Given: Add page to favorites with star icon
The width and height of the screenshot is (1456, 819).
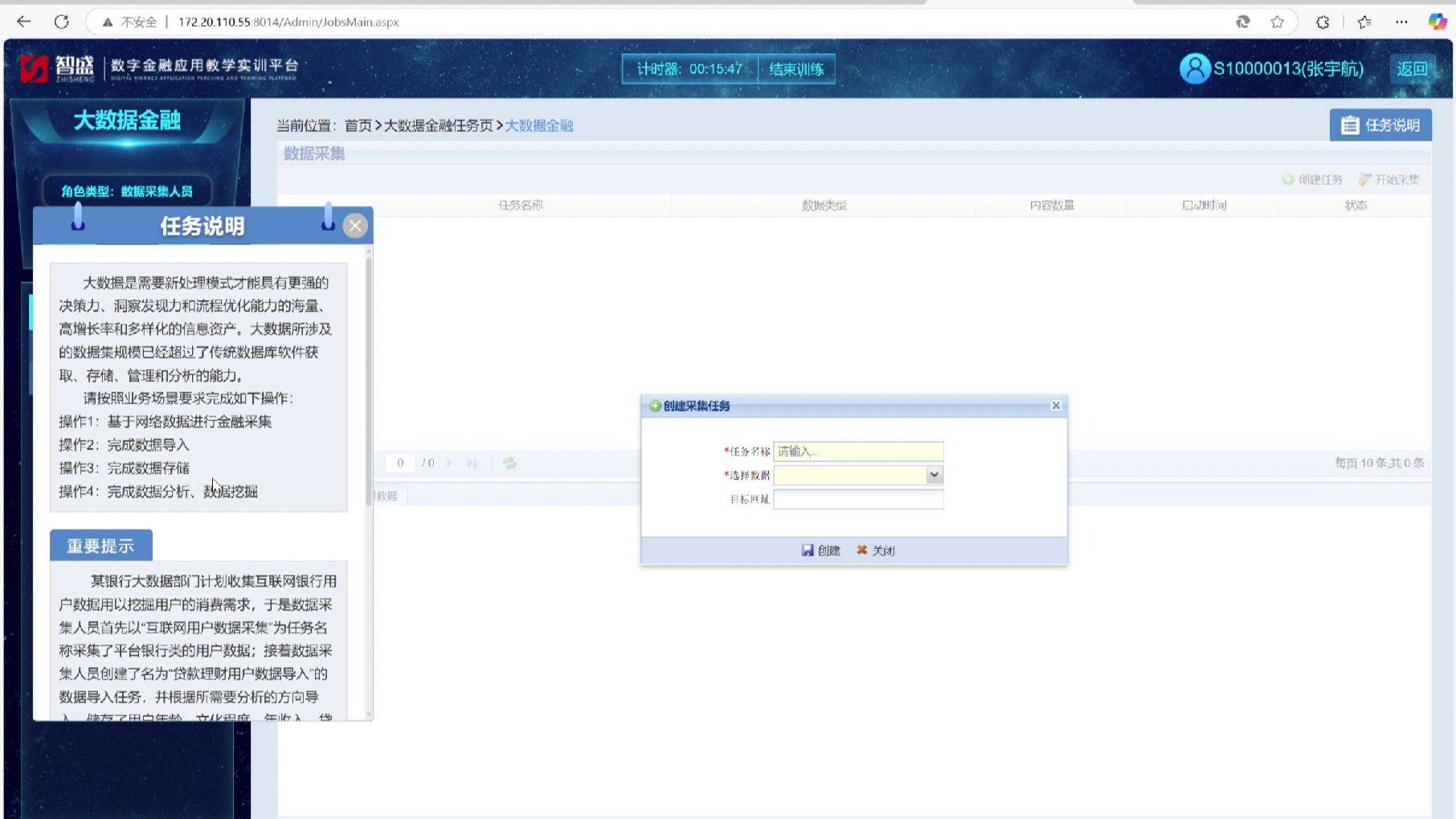Looking at the screenshot, I should pos(1277,22).
